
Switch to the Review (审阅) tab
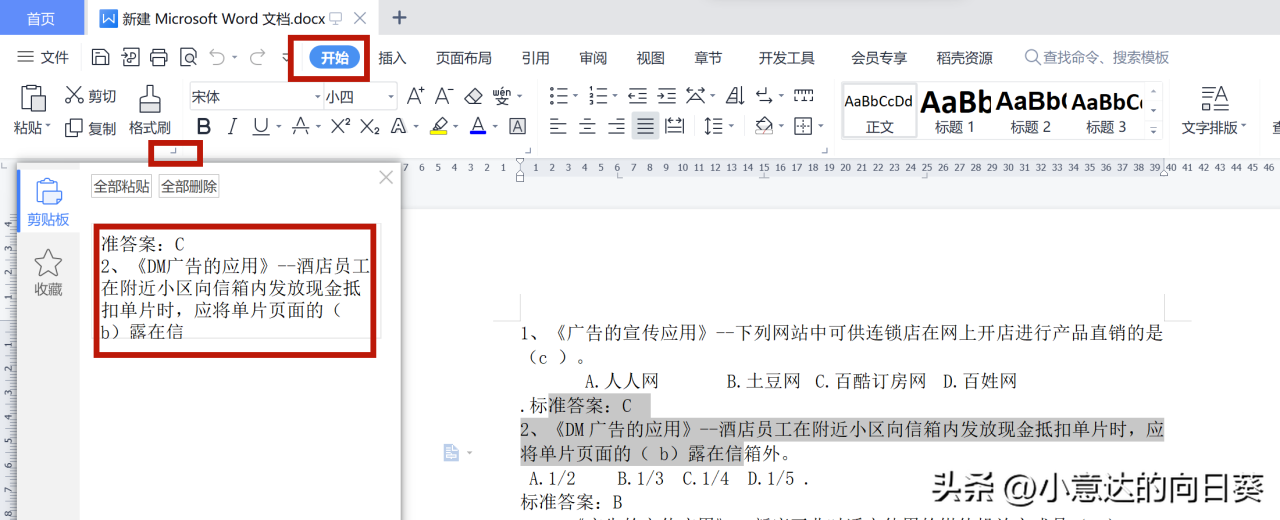click(x=593, y=58)
